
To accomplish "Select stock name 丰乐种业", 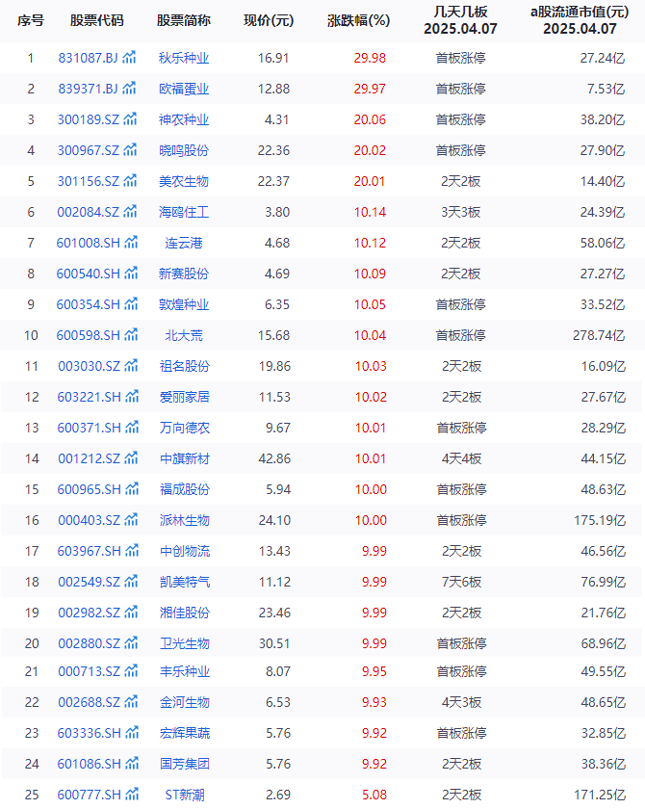I will click(x=185, y=671).
